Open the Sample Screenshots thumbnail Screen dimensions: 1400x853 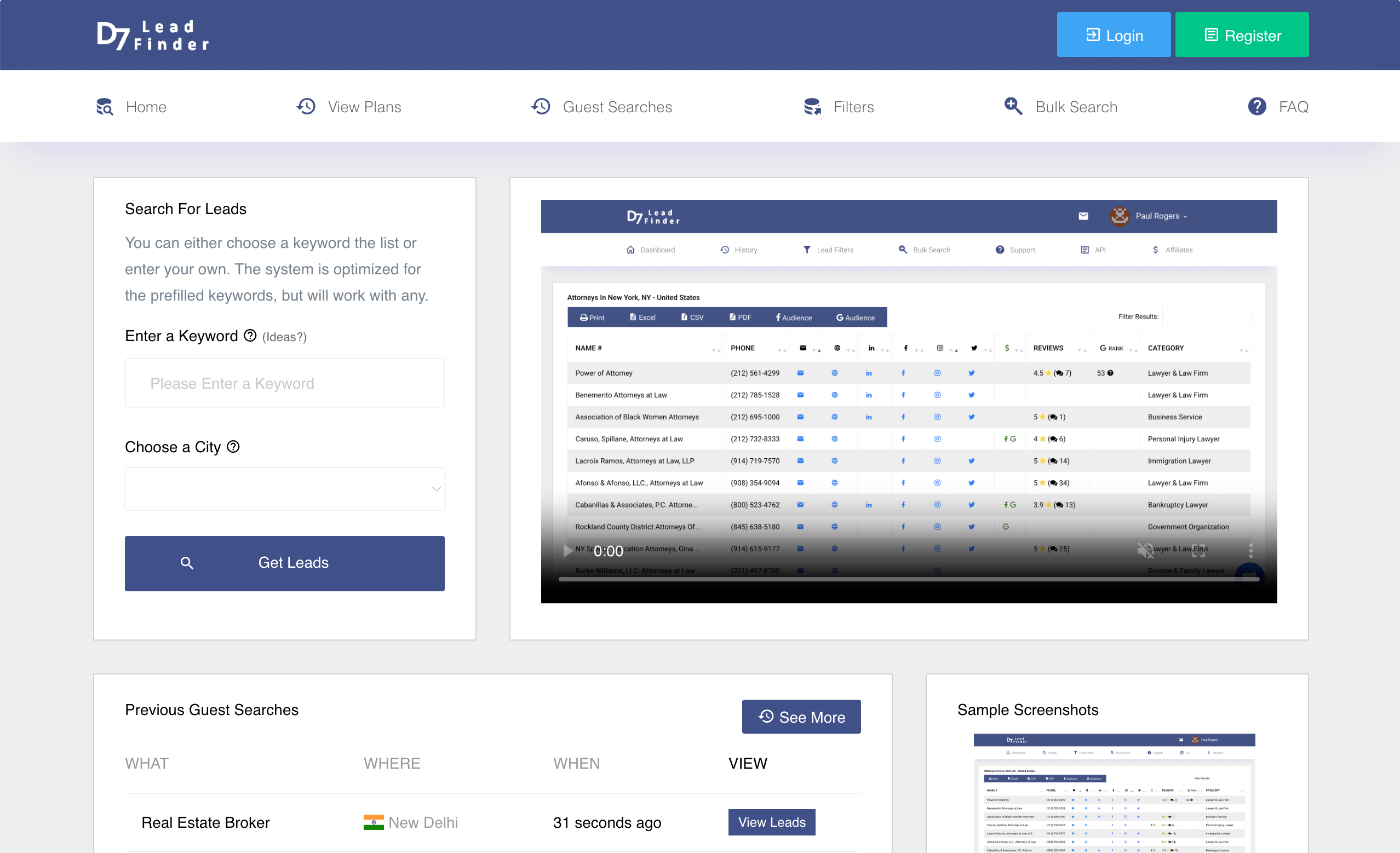1114,793
